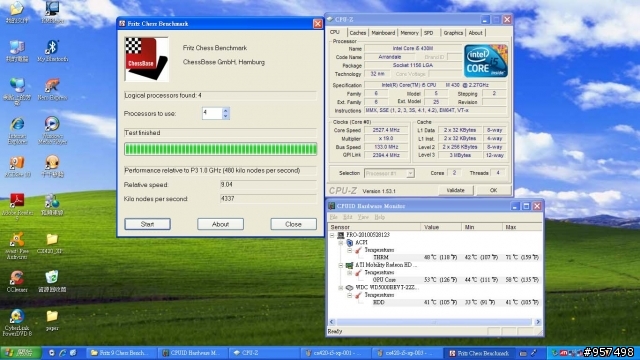Viewport: 640px width, 360px height.
Task: Click the ChessBase logo in Fritz Chess Benchmark
Action: point(147,59)
